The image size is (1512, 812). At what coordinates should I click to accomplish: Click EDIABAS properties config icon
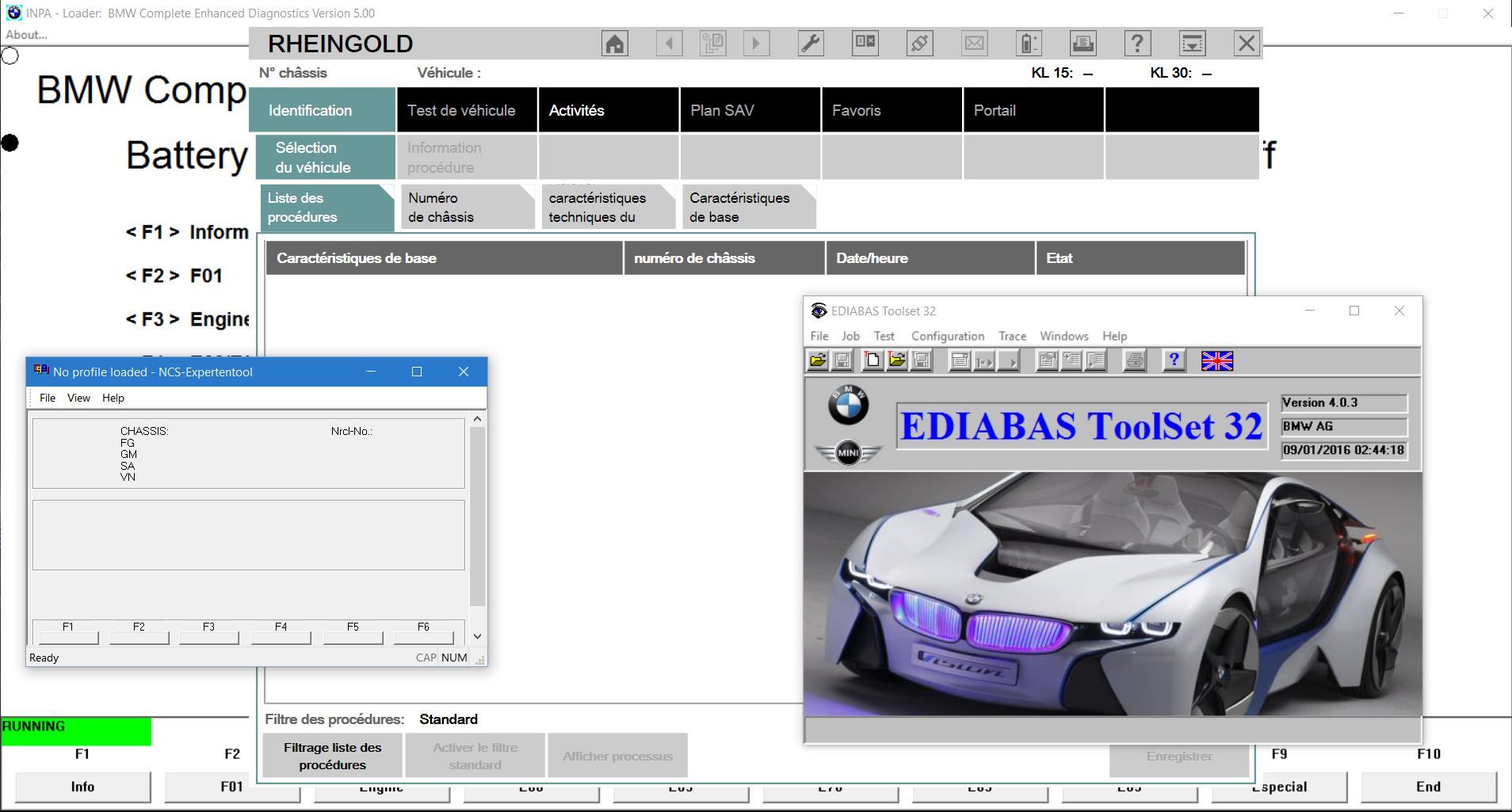(x=1047, y=361)
